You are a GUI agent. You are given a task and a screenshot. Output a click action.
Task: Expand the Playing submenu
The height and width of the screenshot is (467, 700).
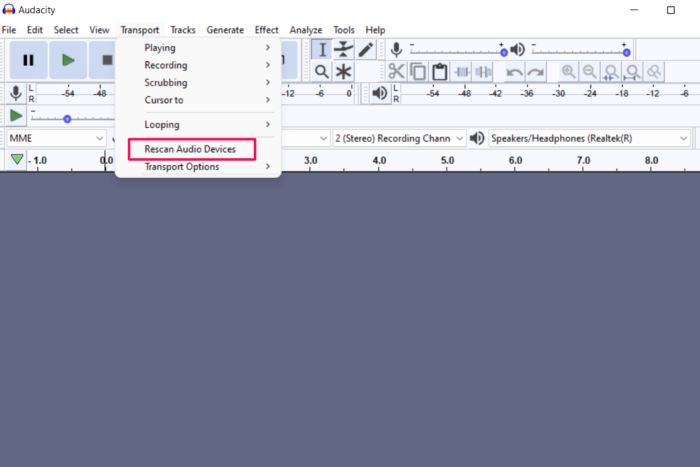pos(198,48)
